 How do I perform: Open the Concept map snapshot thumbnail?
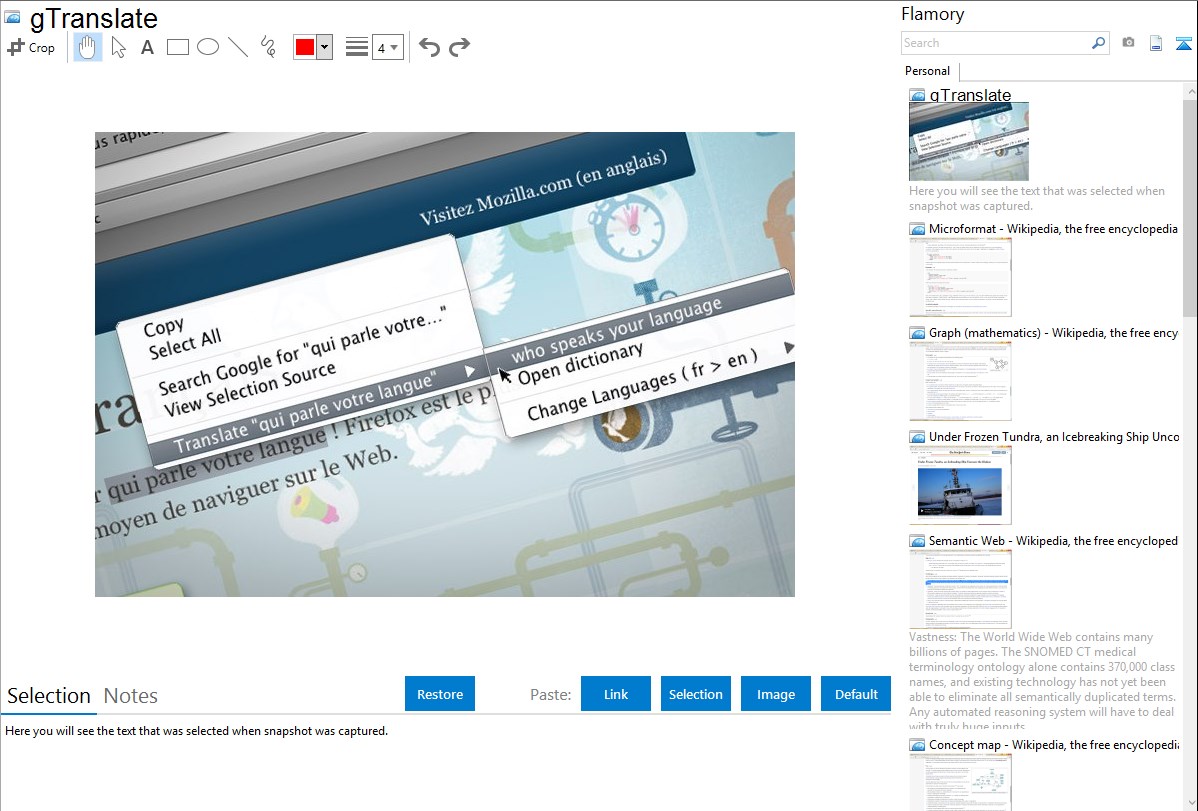(960, 782)
